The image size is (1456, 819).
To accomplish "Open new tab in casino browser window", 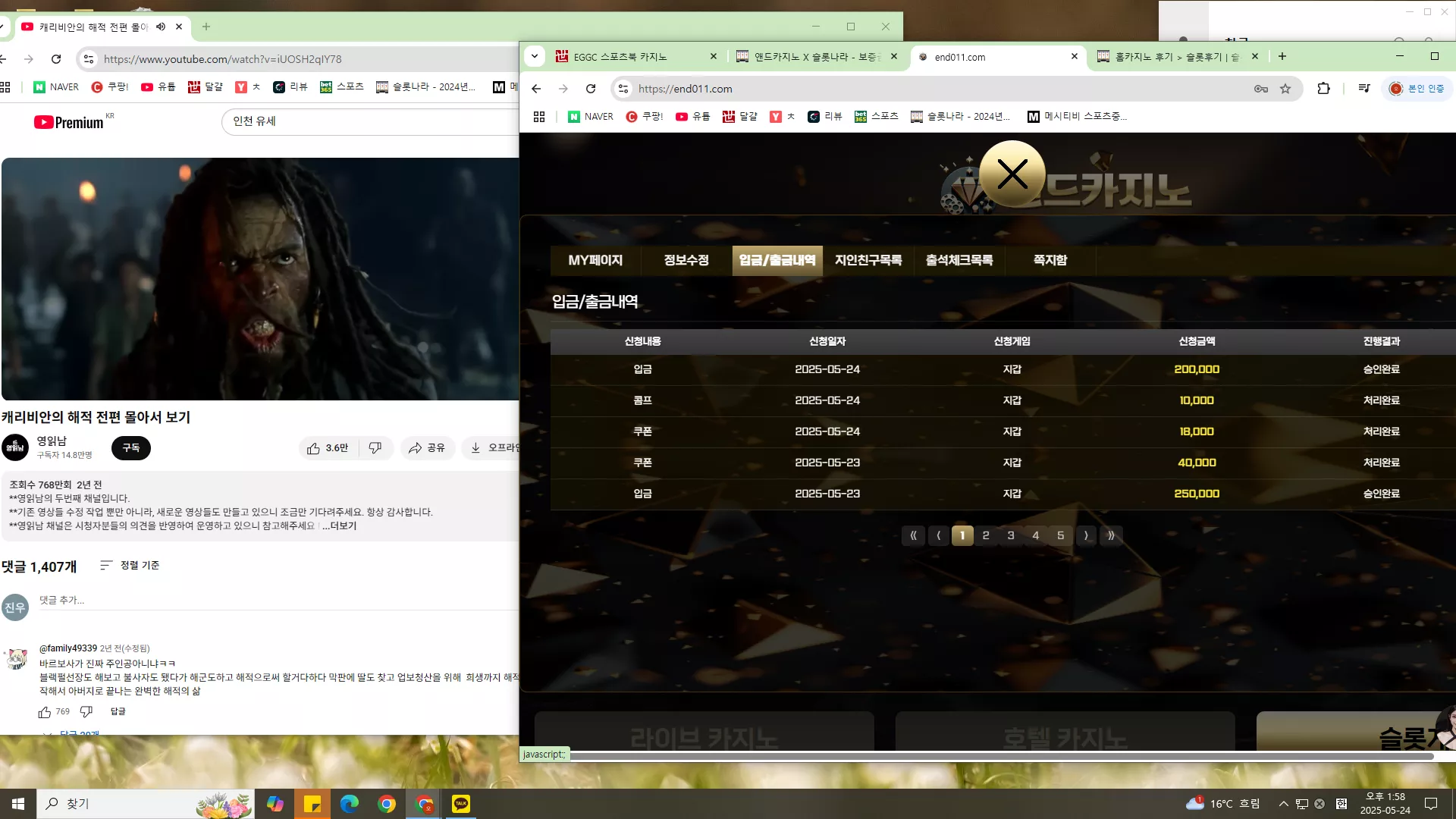I will [1282, 56].
